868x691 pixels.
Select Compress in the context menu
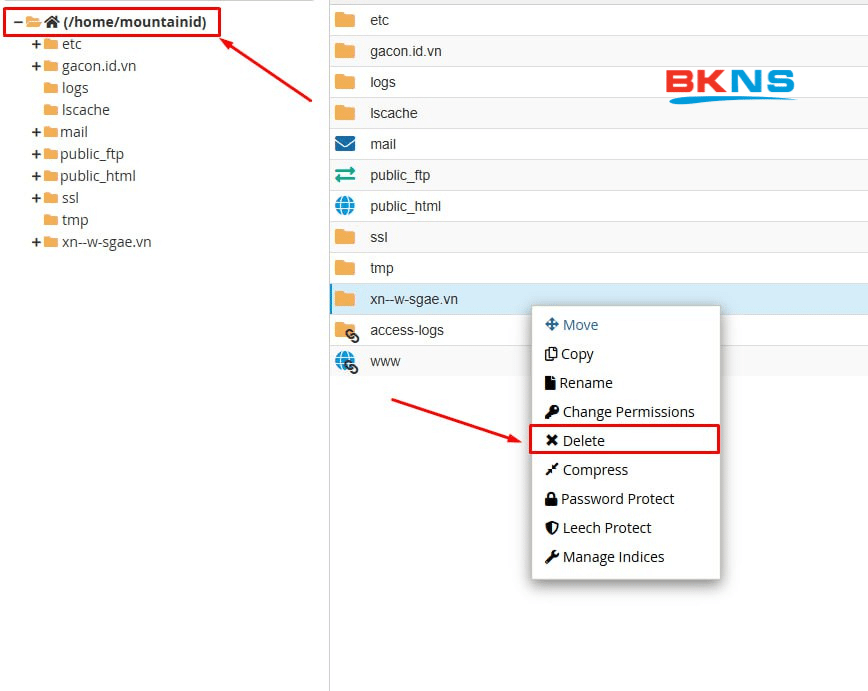[x=595, y=470]
